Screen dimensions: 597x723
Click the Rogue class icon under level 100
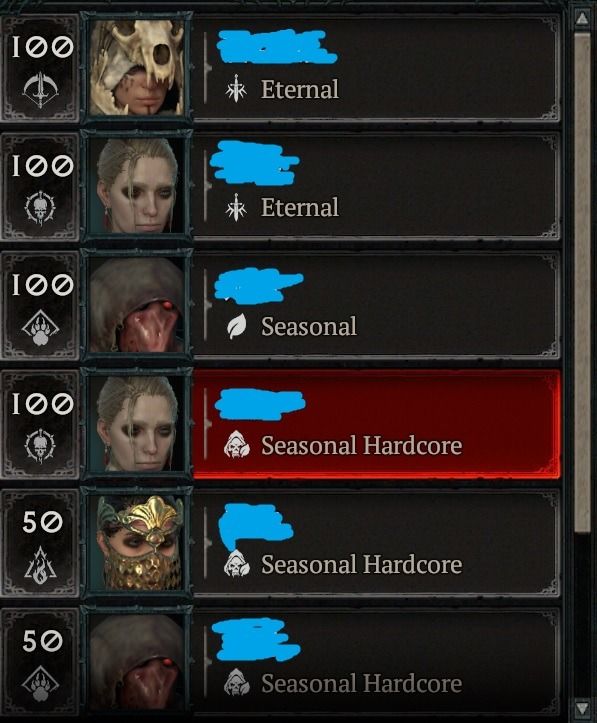[41, 90]
